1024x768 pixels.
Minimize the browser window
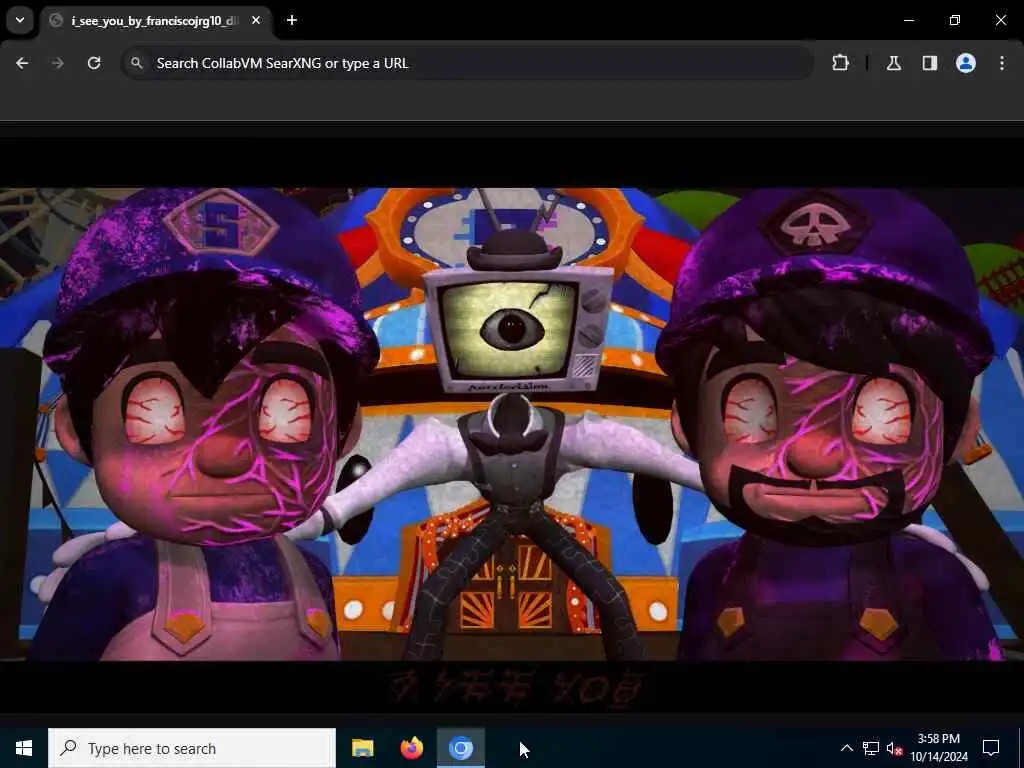pos(909,20)
